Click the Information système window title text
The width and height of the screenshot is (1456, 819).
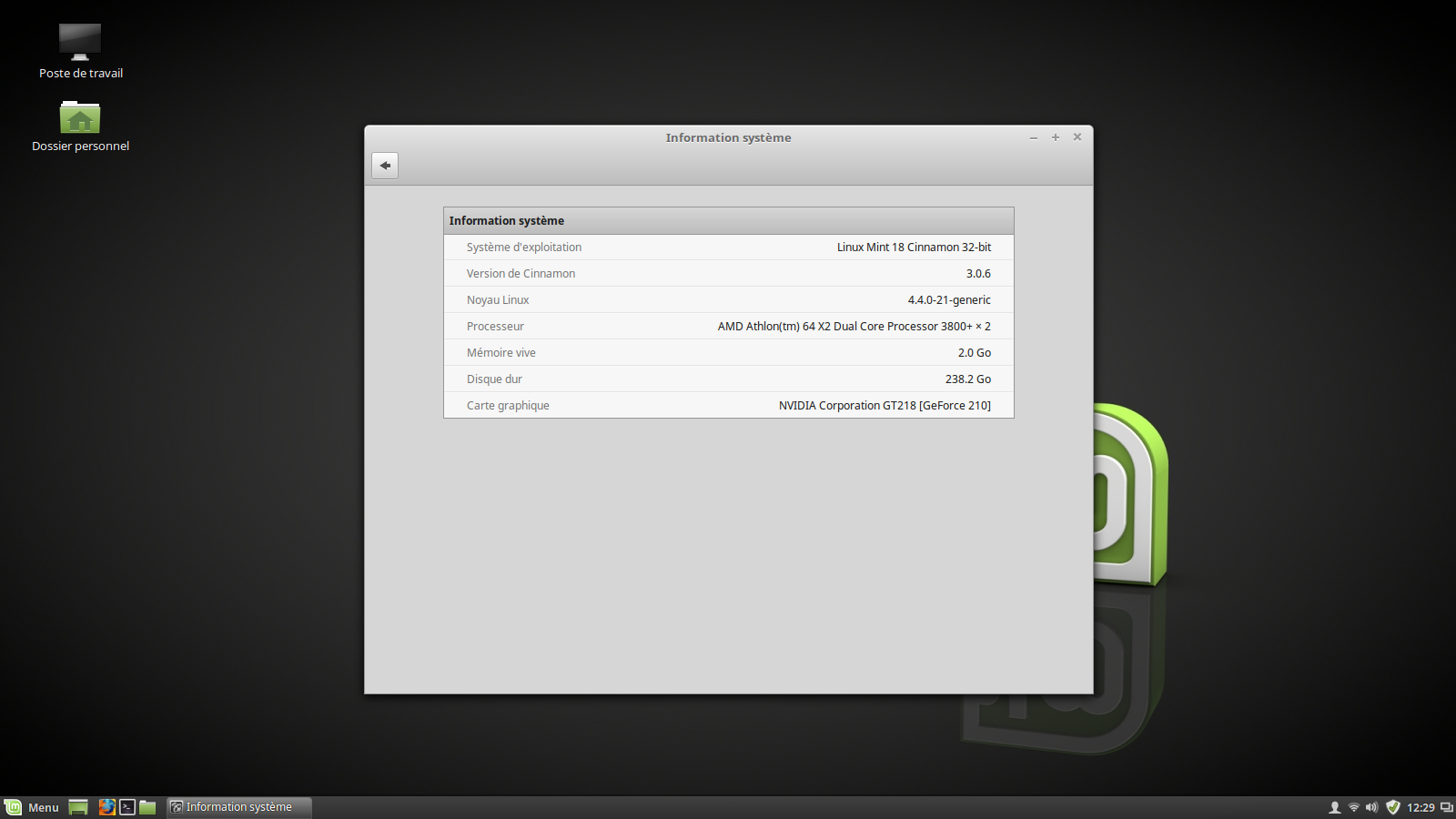tap(728, 138)
